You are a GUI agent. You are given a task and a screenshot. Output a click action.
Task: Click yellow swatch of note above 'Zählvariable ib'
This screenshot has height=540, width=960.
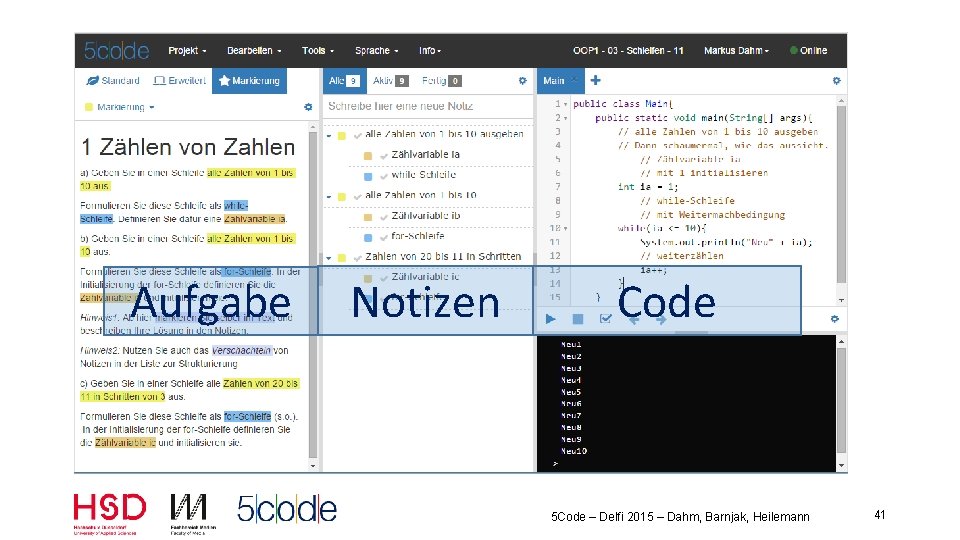point(342,197)
